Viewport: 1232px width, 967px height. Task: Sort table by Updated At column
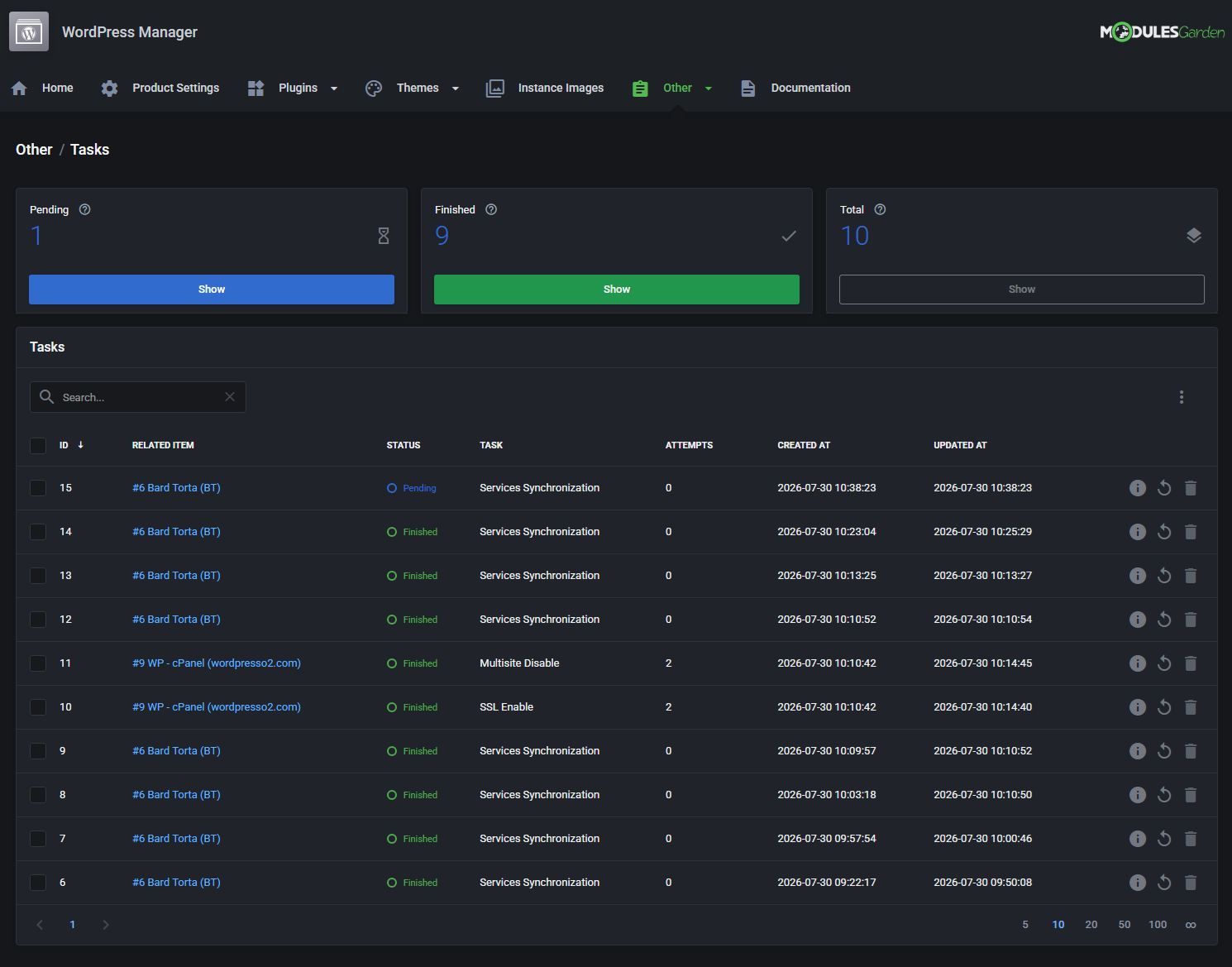click(x=960, y=445)
